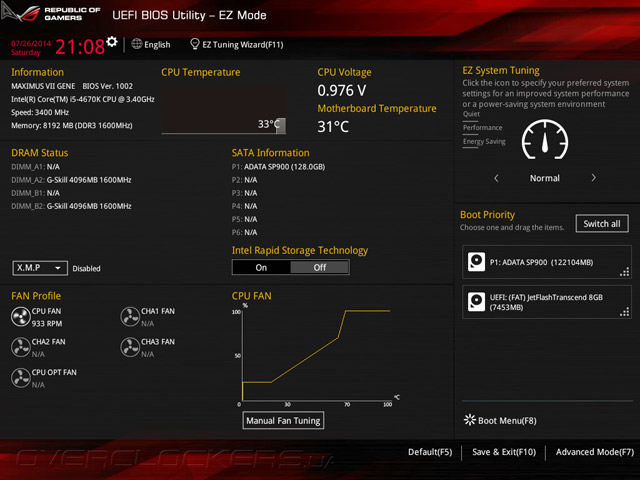Image resolution: width=640 pixels, height=480 pixels.
Task: Load Default(F5) settings
Action: 430,452
